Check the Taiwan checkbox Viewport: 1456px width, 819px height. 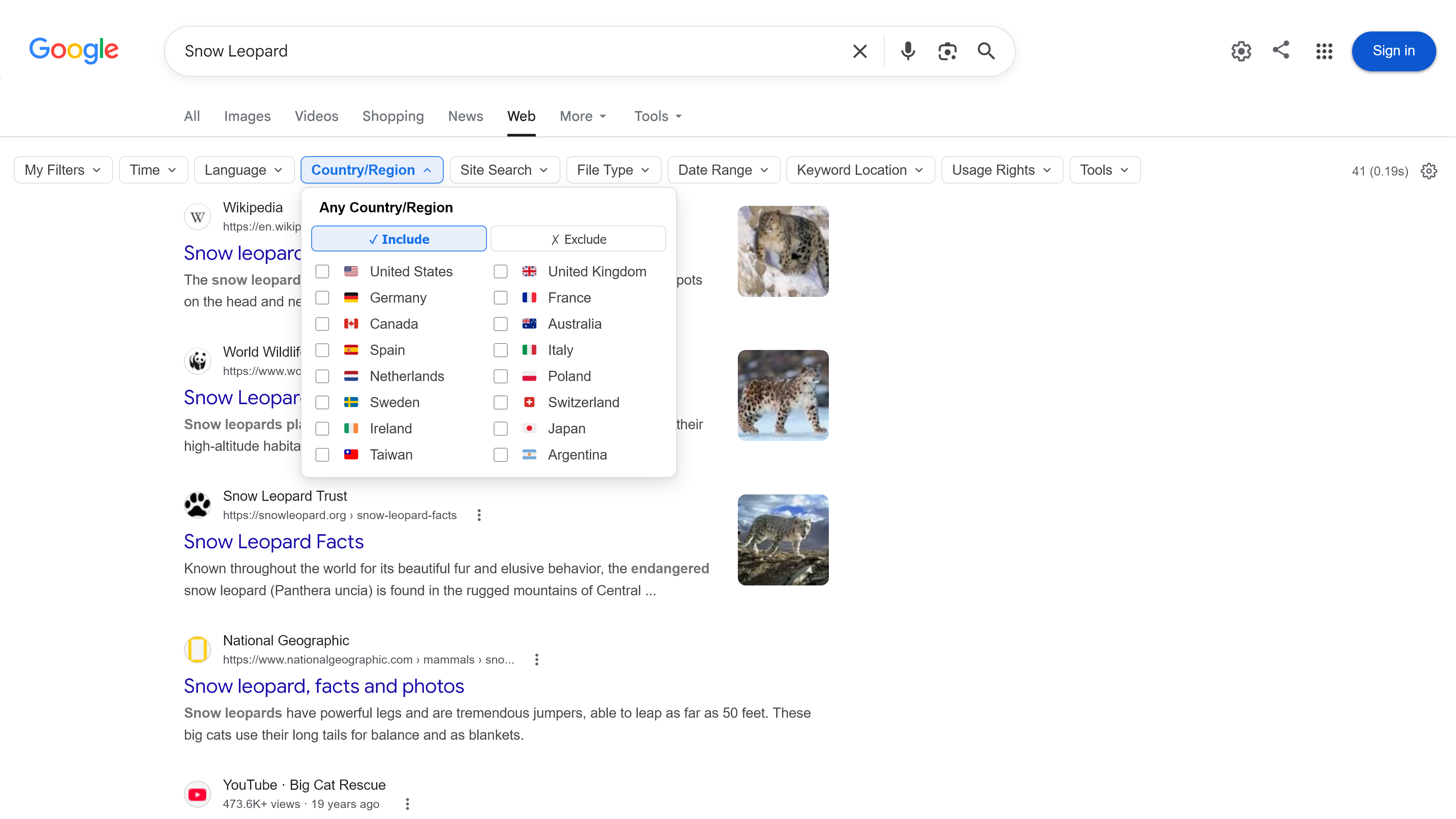point(322,455)
